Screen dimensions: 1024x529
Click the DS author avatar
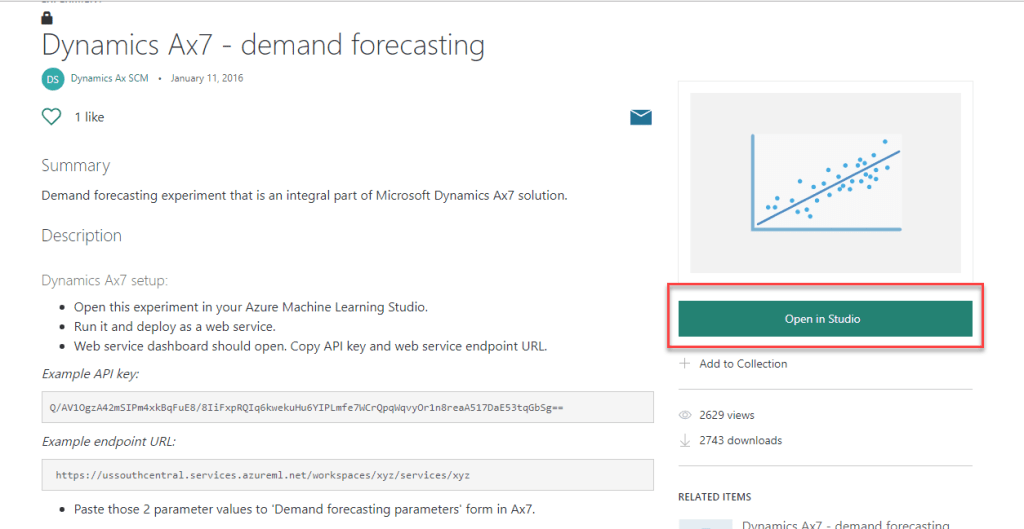point(53,79)
